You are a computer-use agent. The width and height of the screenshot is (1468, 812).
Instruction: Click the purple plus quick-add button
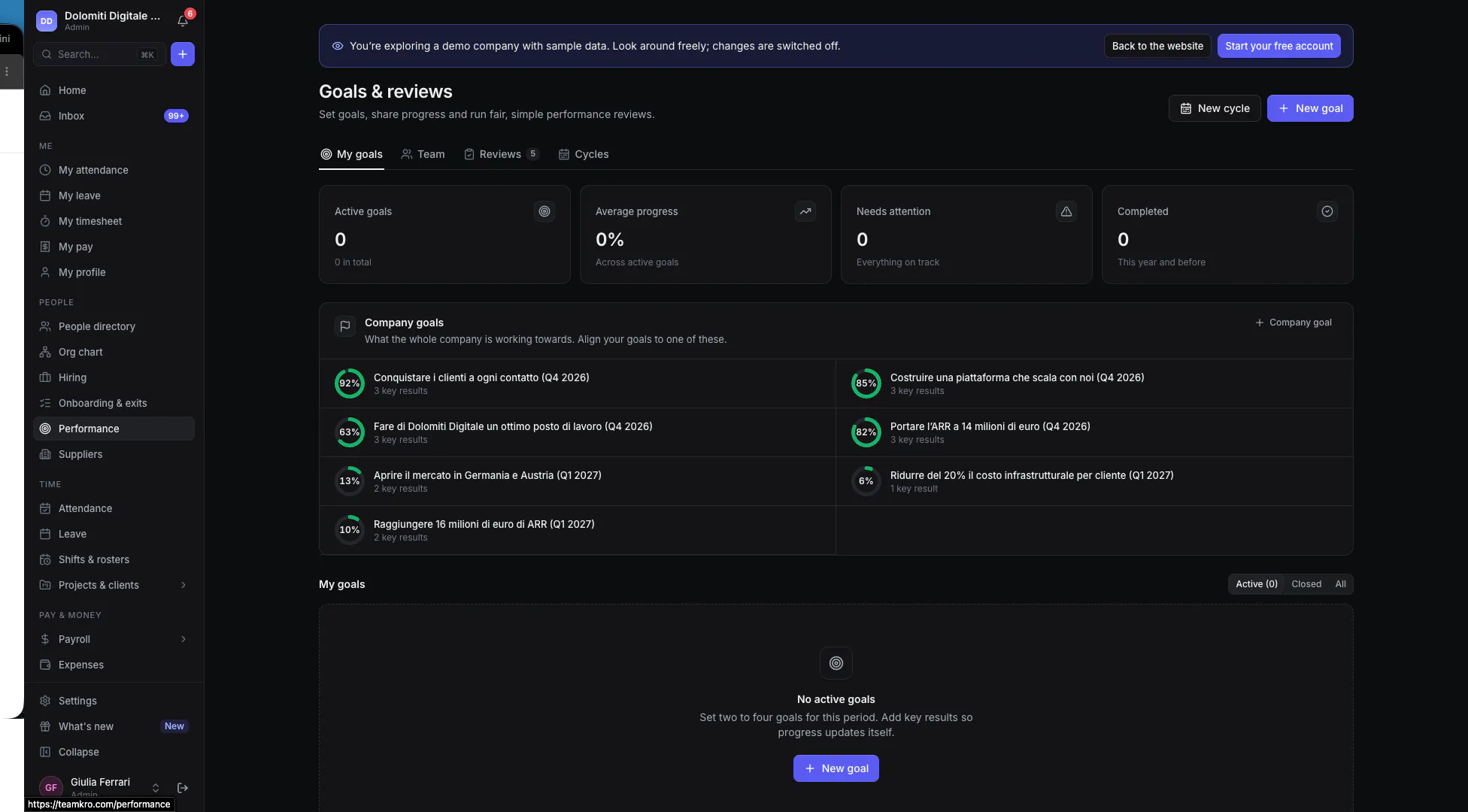[183, 54]
